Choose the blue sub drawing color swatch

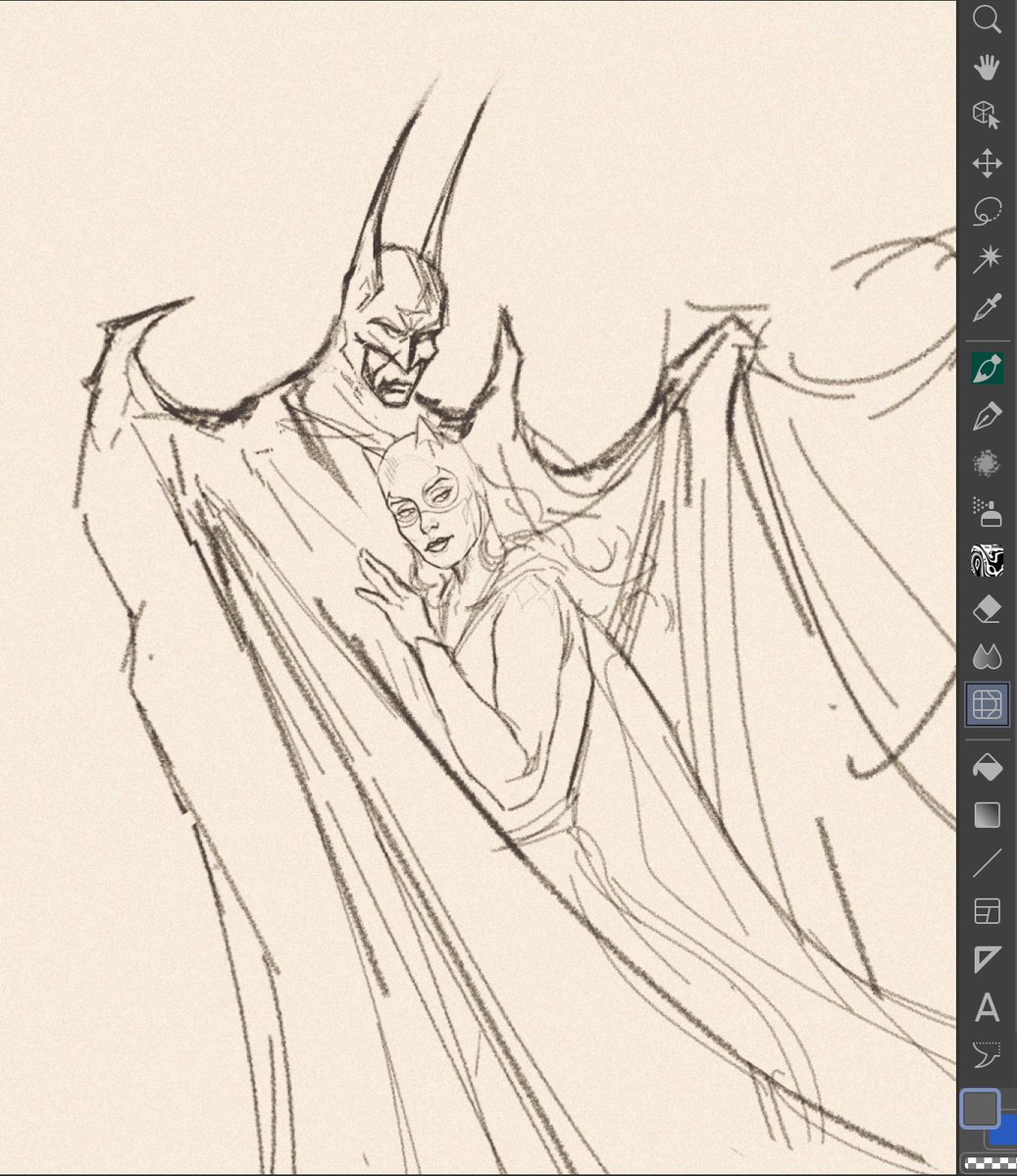pos(1007,1133)
